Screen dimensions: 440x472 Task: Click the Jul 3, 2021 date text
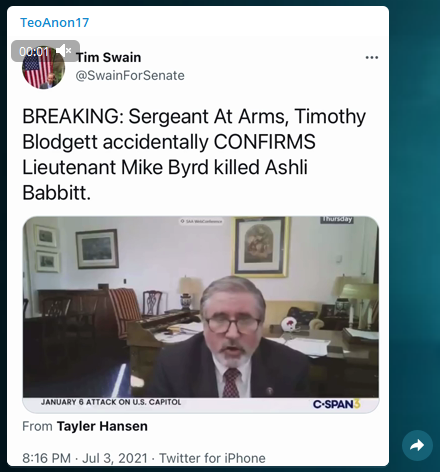click(x=115, y=458)
